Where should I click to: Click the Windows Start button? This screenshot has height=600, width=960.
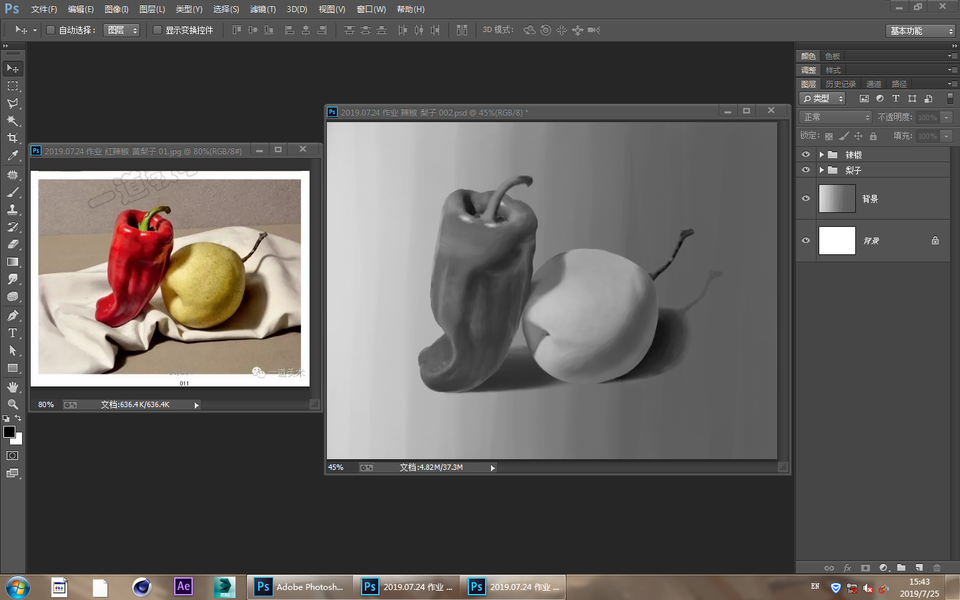pyautogui.click(x=17, y=587)
